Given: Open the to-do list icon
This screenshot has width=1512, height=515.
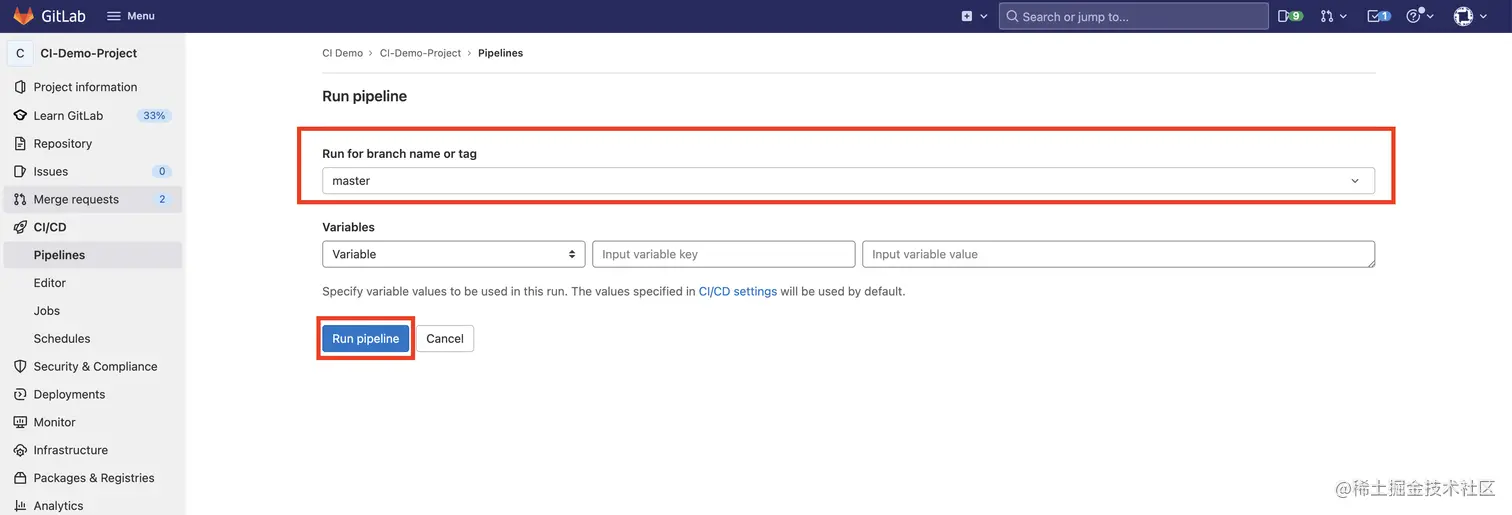Looking at the screenshot, I should 1379,16.
